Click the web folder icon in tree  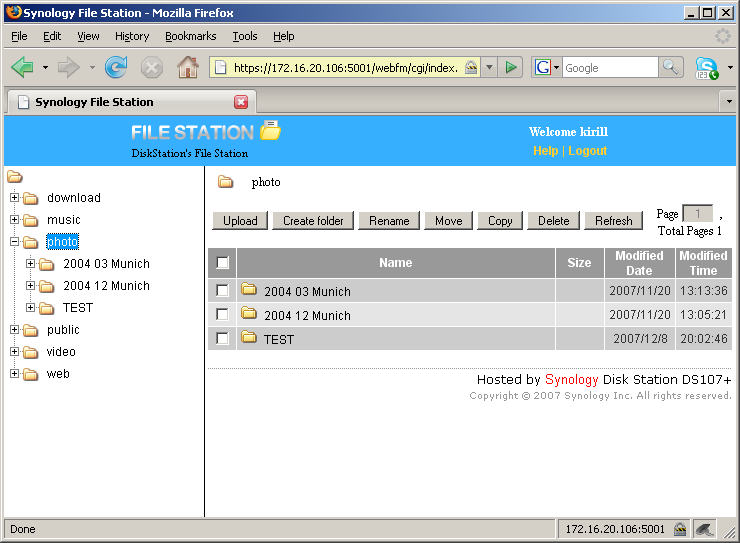31,375
